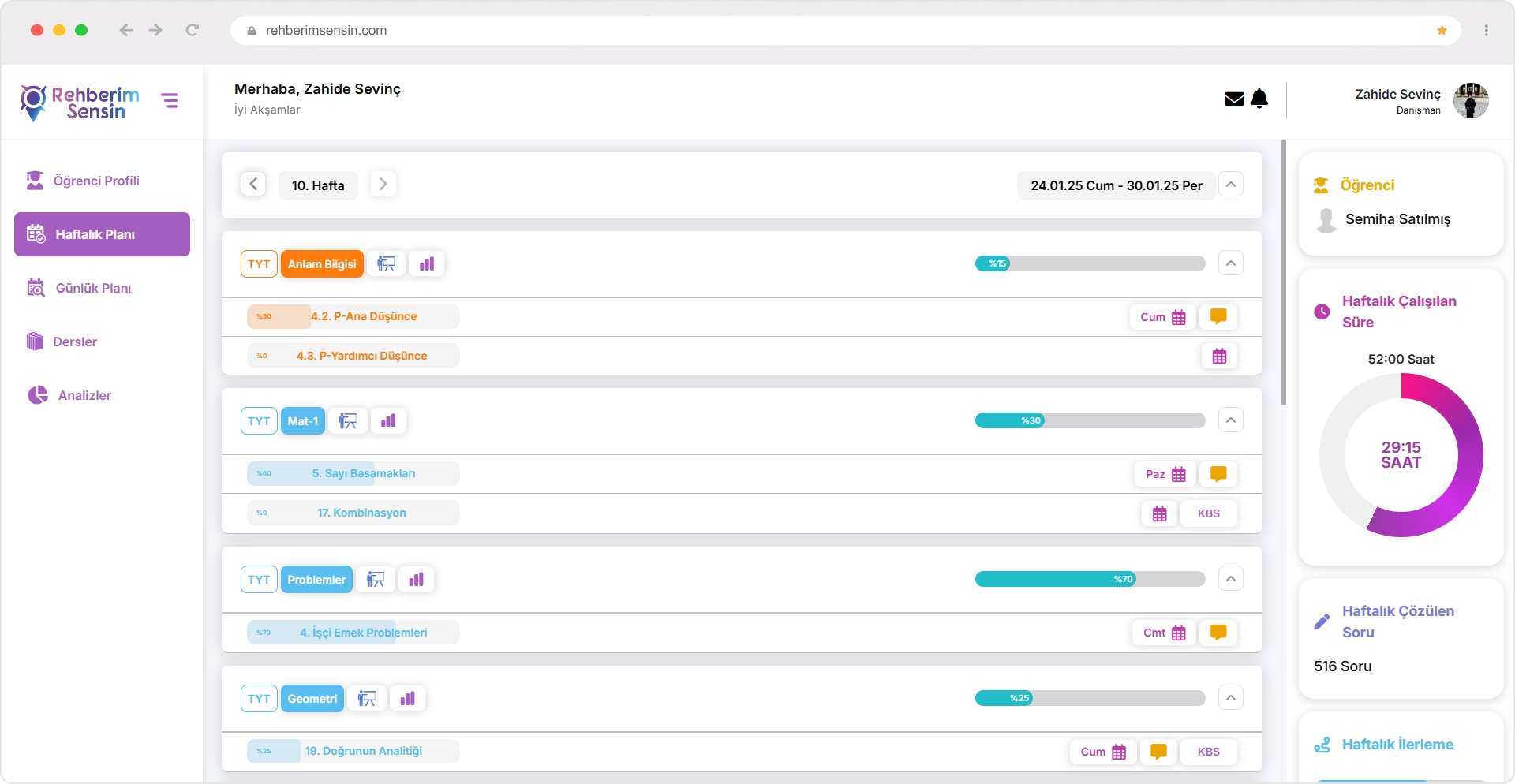
Task: Open the mail envelope icon in header
Action: point(1234,99)
